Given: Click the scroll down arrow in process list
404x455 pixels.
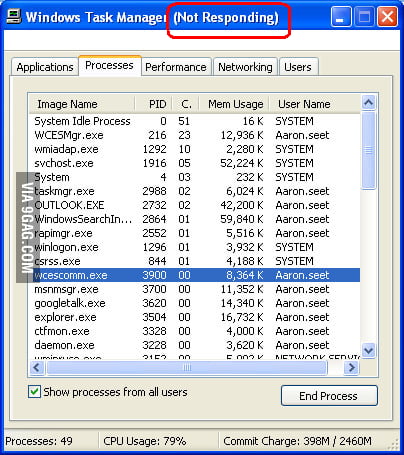Looking at the screenshot, I should pyautogui.click(x=369, y=350).
